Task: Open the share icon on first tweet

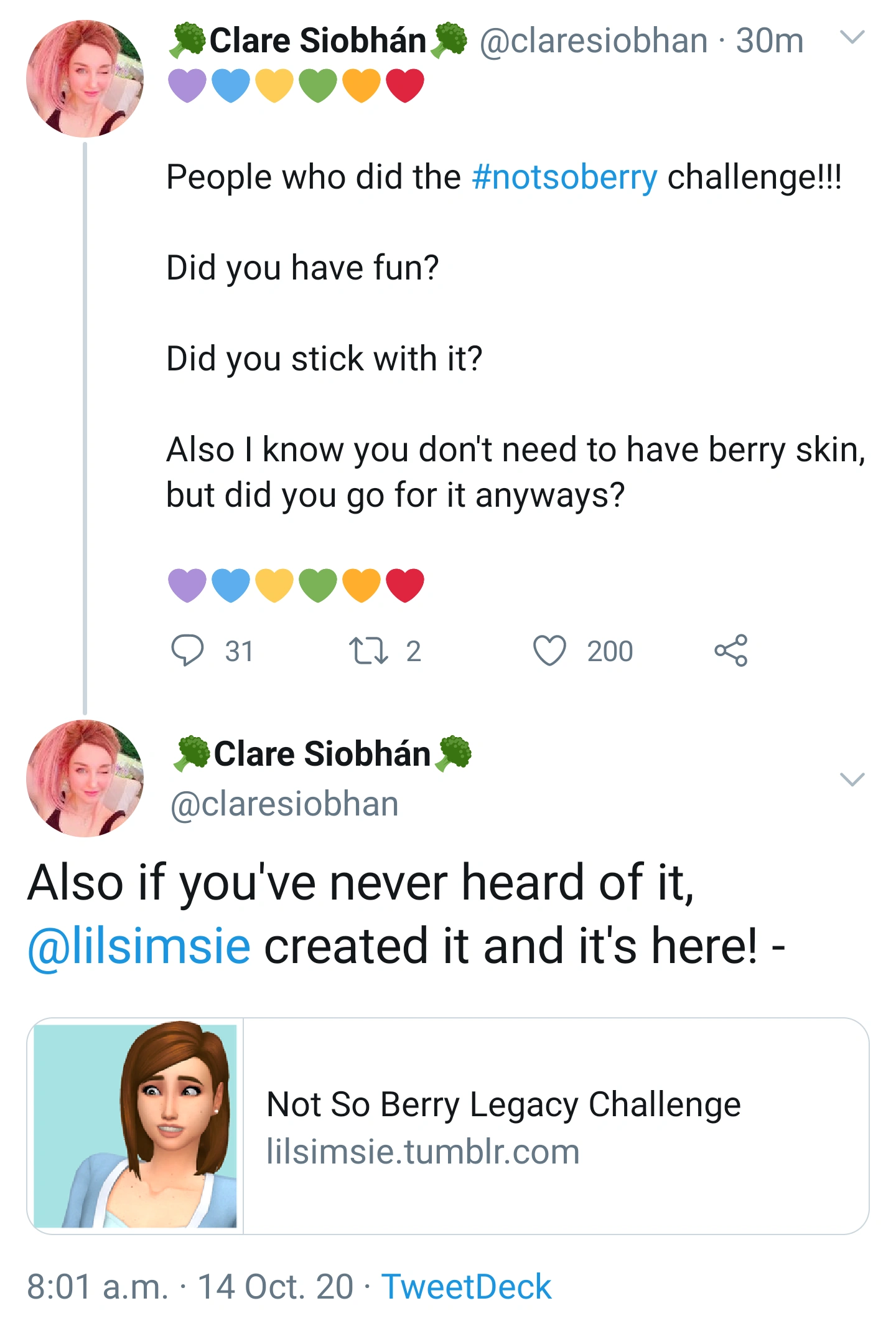Action: point(731,651)
